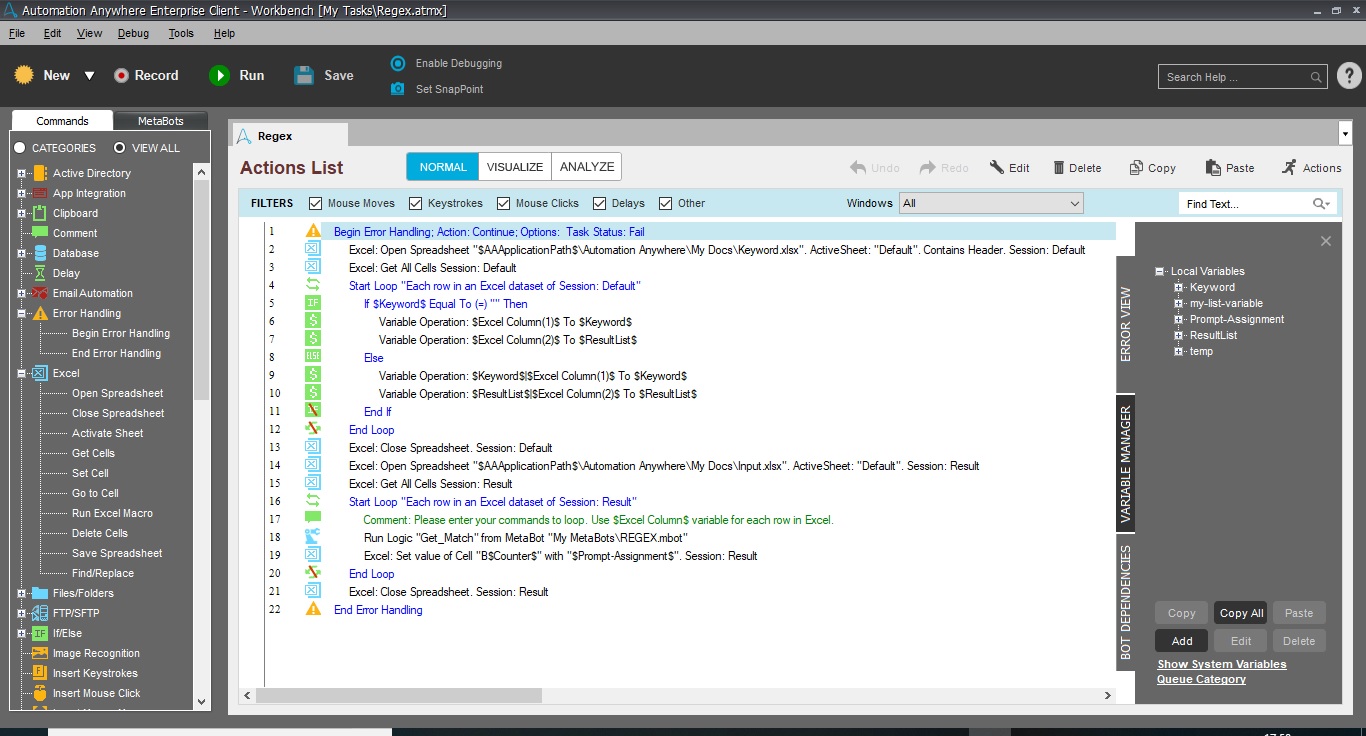Open help via question mark icon

click(x=1348, y=76)
